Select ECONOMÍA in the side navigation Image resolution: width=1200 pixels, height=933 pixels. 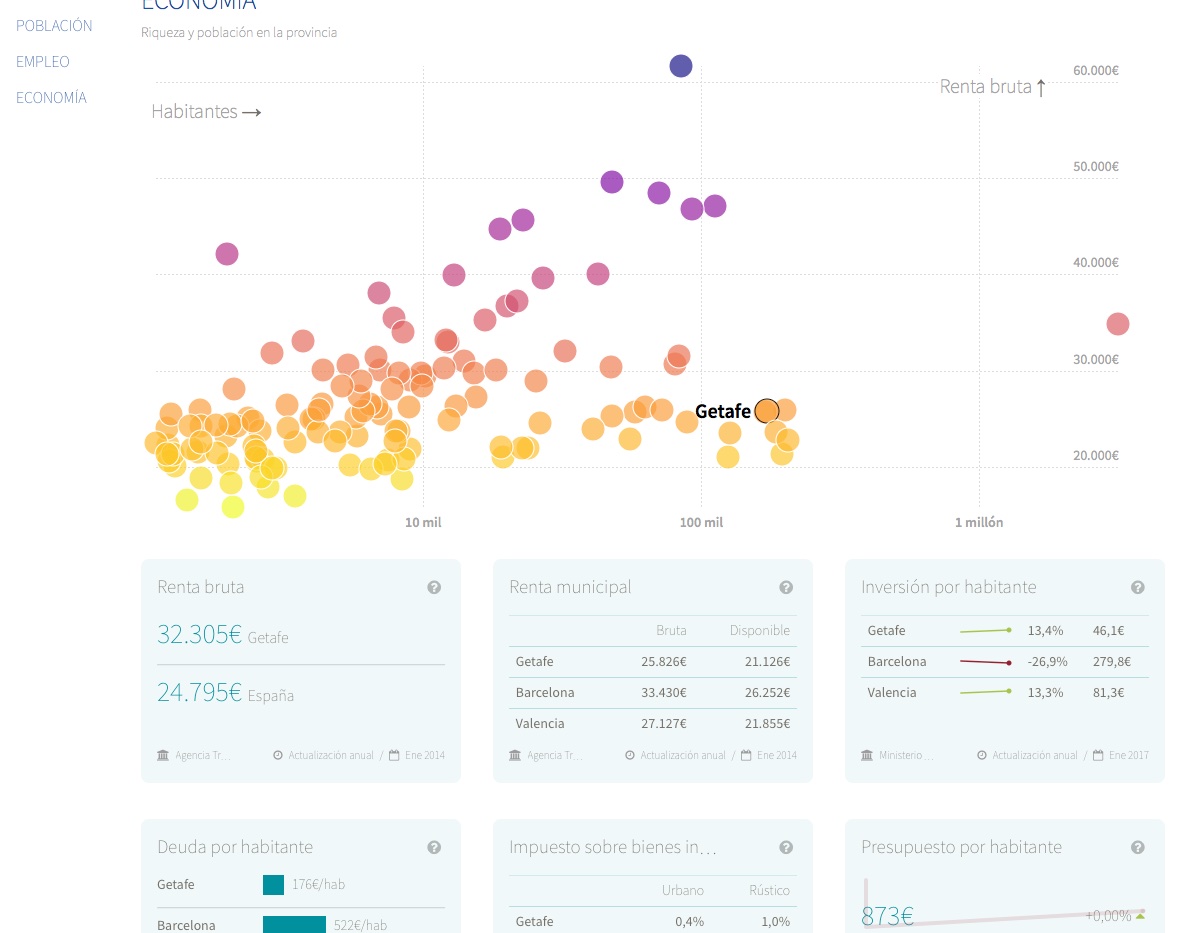(x=51, y=98)
